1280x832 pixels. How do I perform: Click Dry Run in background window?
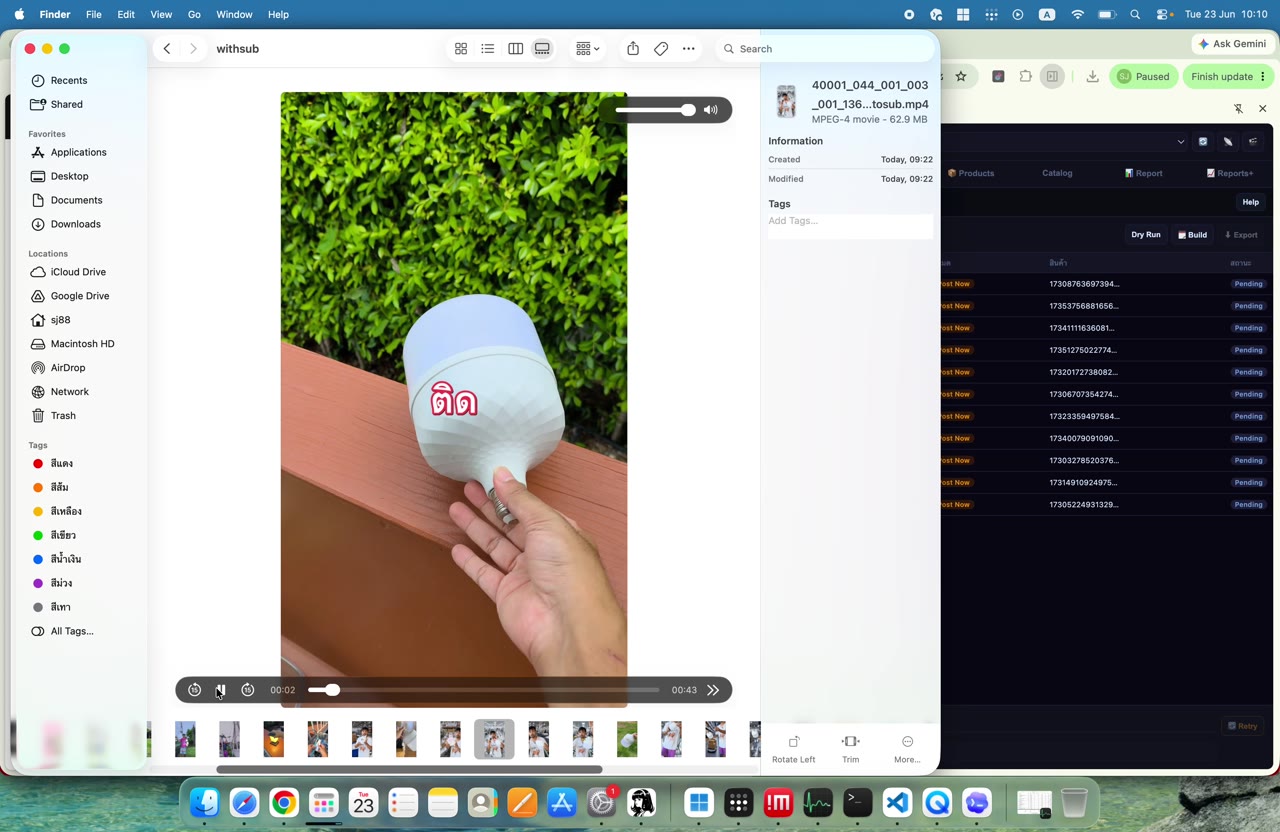1146,235
